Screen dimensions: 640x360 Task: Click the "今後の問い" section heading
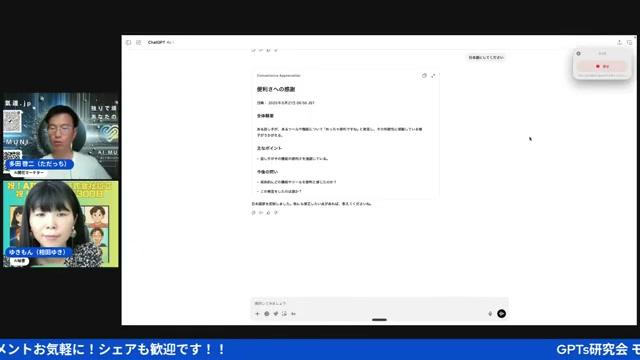(267, 172)
